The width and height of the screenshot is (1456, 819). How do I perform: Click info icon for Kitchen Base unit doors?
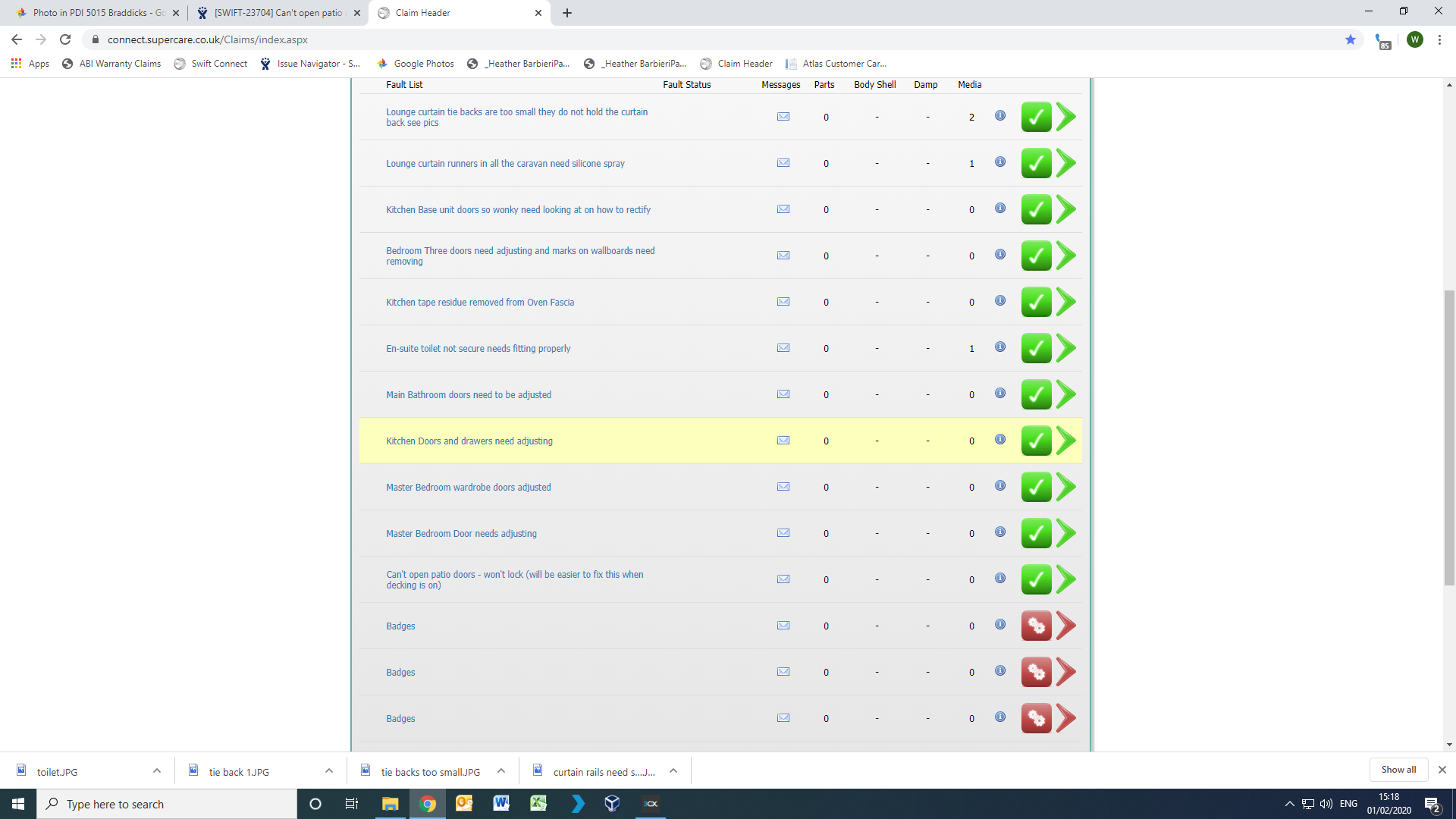coord(1000,209)
